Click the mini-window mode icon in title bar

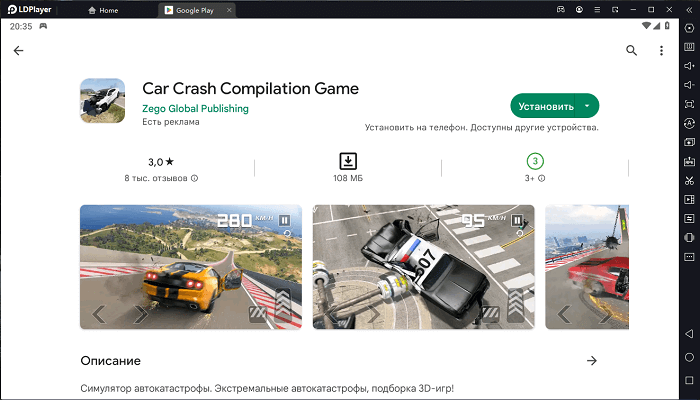pyautogui.click(x=615, y=9)
